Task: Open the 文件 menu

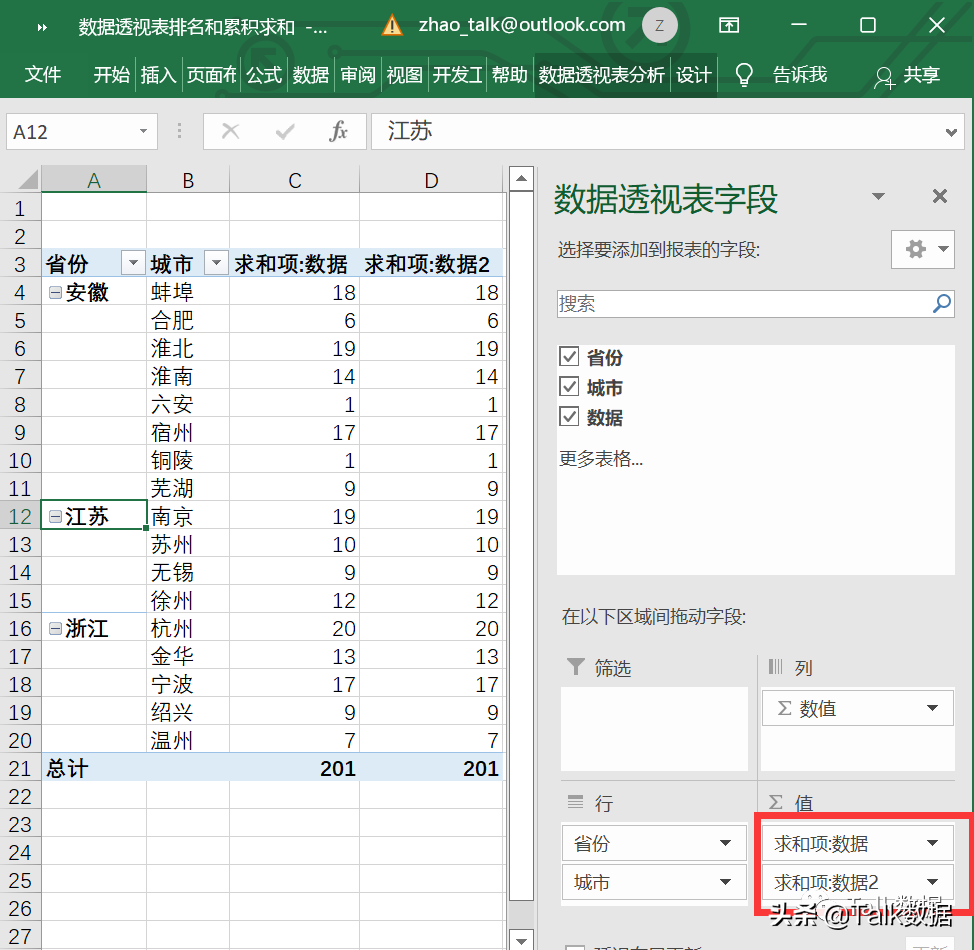Action: tap(43, 75)
